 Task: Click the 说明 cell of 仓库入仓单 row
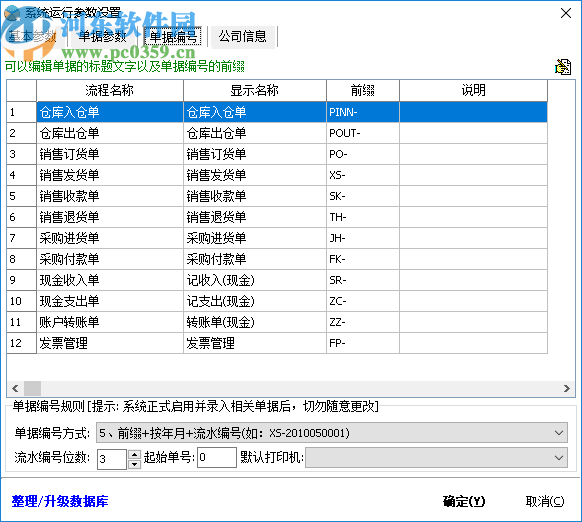473,112
